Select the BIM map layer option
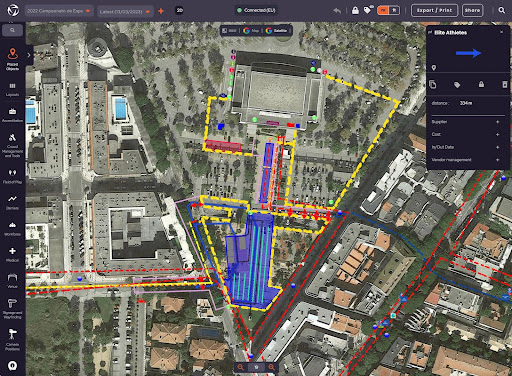 (229, 31)
